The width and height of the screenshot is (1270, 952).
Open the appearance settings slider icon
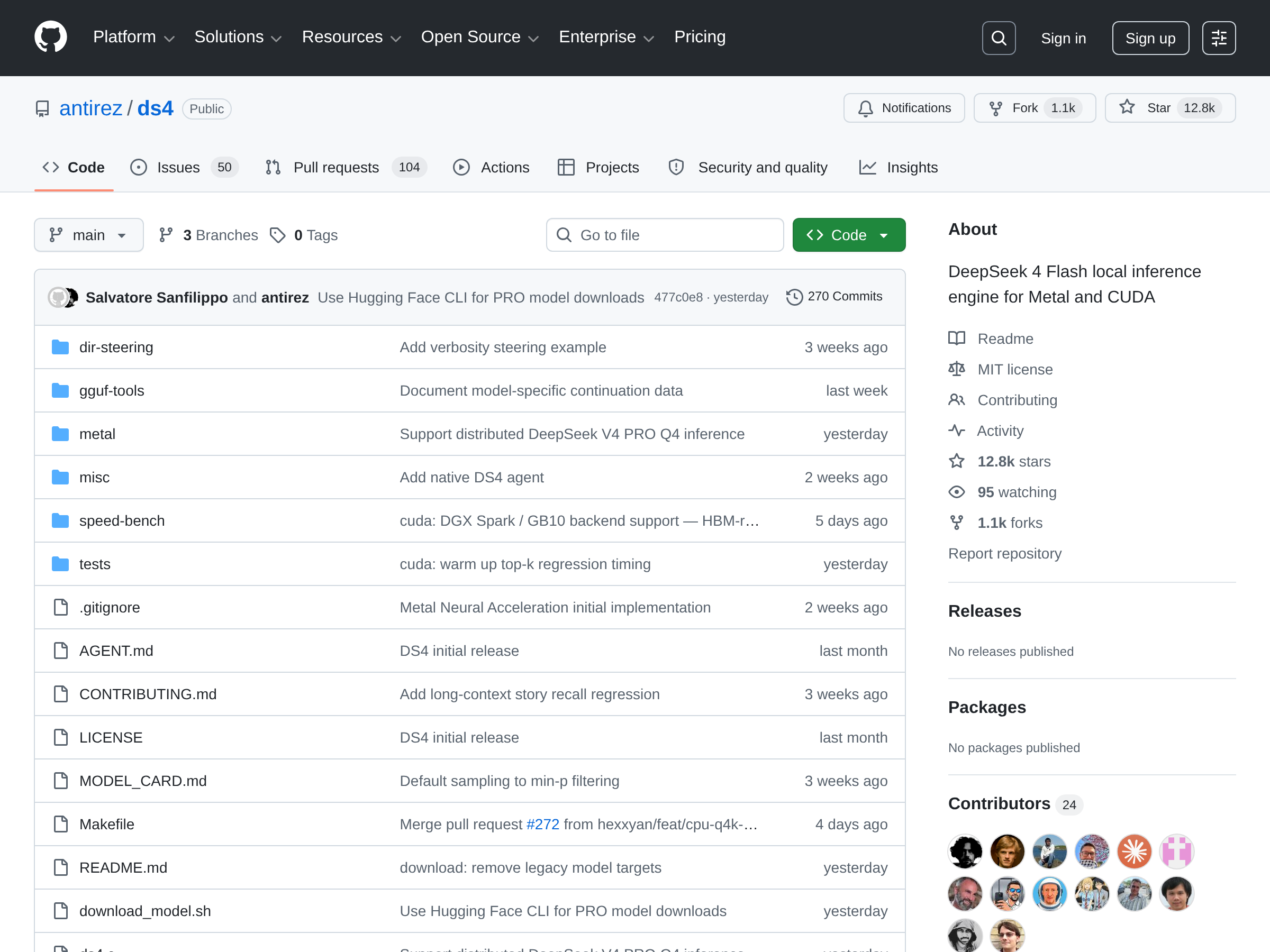click(x=1219, y=38)
